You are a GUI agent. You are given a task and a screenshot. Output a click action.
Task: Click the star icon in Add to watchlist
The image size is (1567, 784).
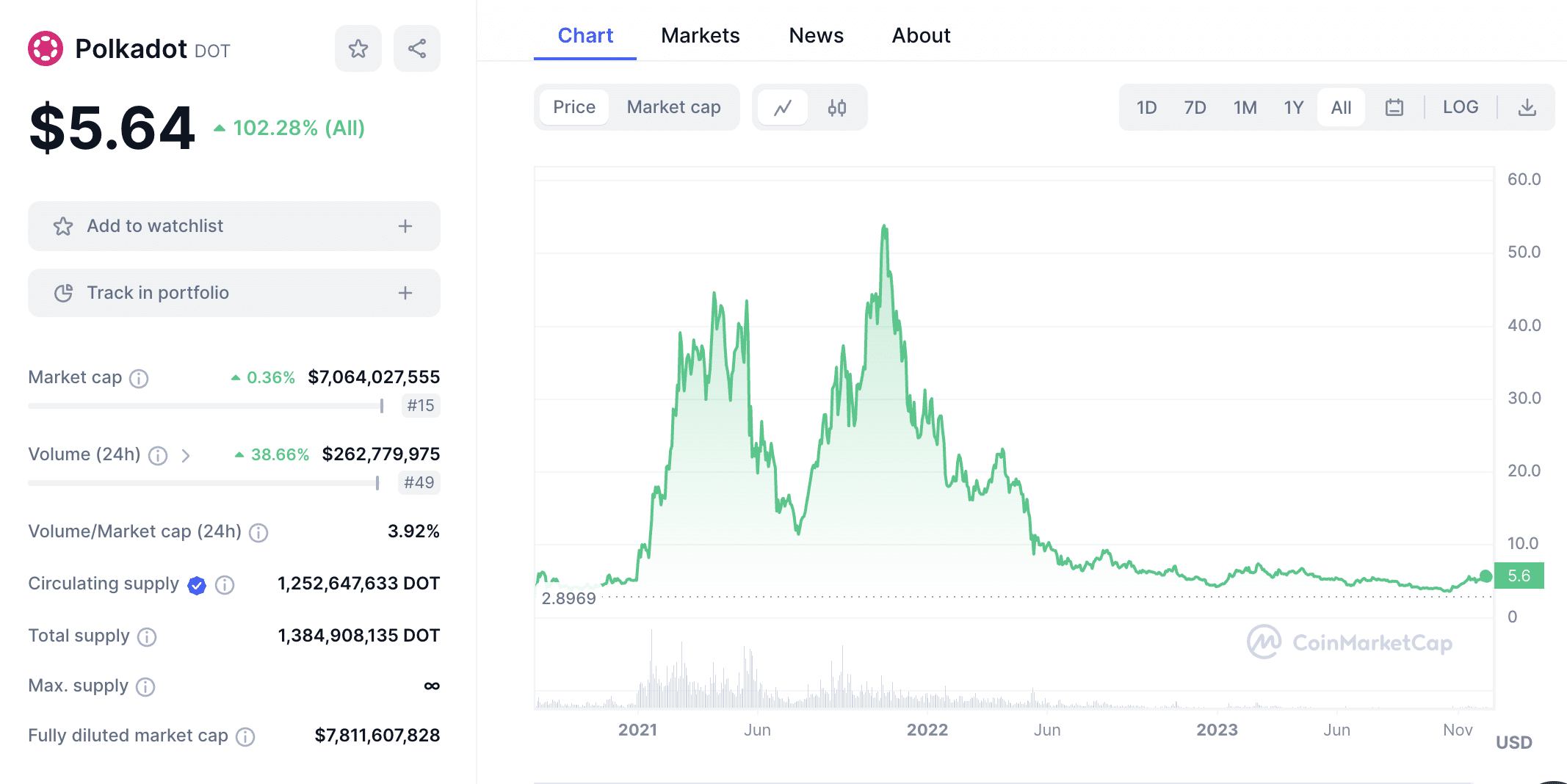(63, 226)
